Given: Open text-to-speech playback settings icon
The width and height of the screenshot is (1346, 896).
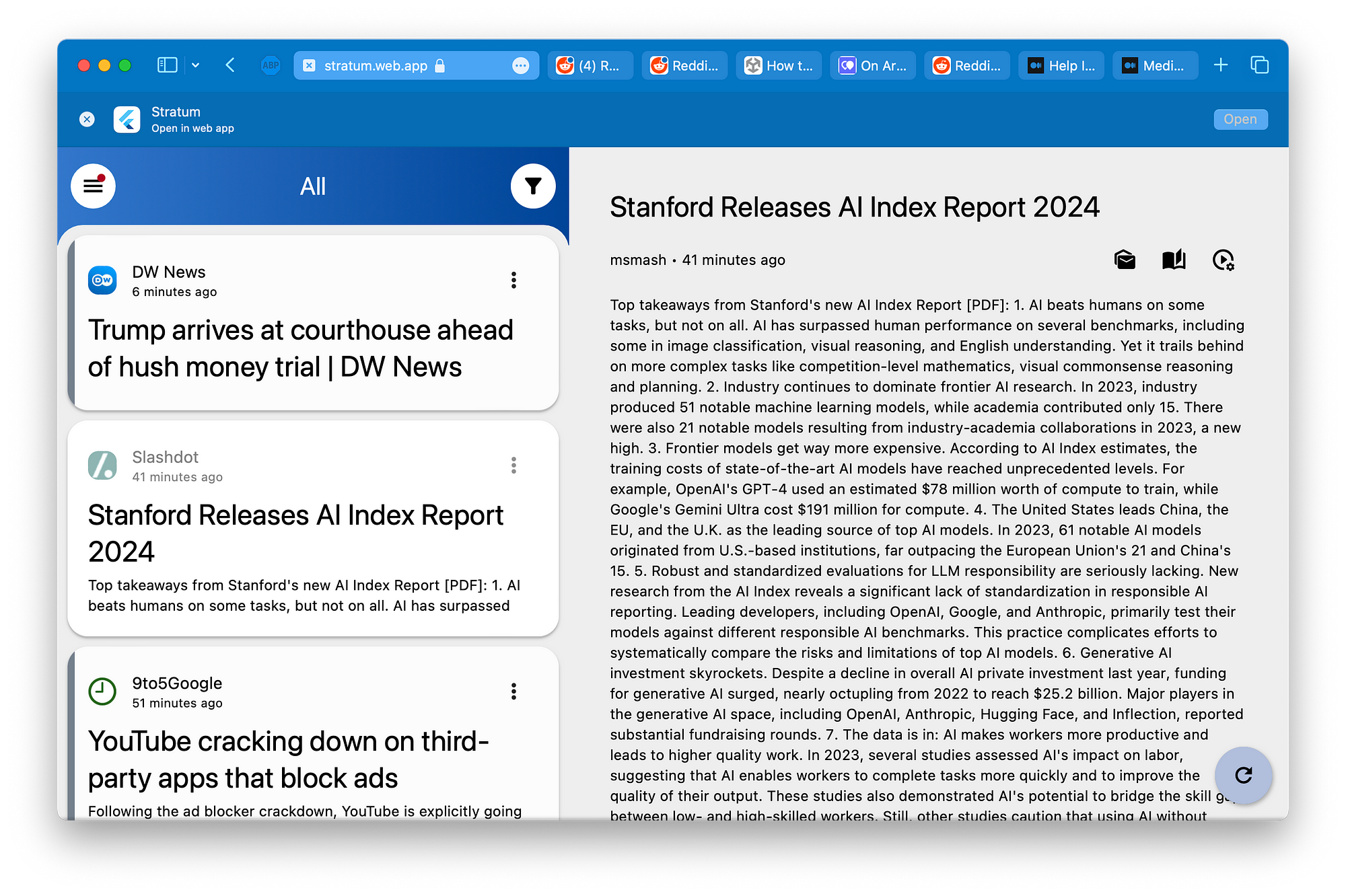Looking at the screenshot, I should coord(1224,260).
